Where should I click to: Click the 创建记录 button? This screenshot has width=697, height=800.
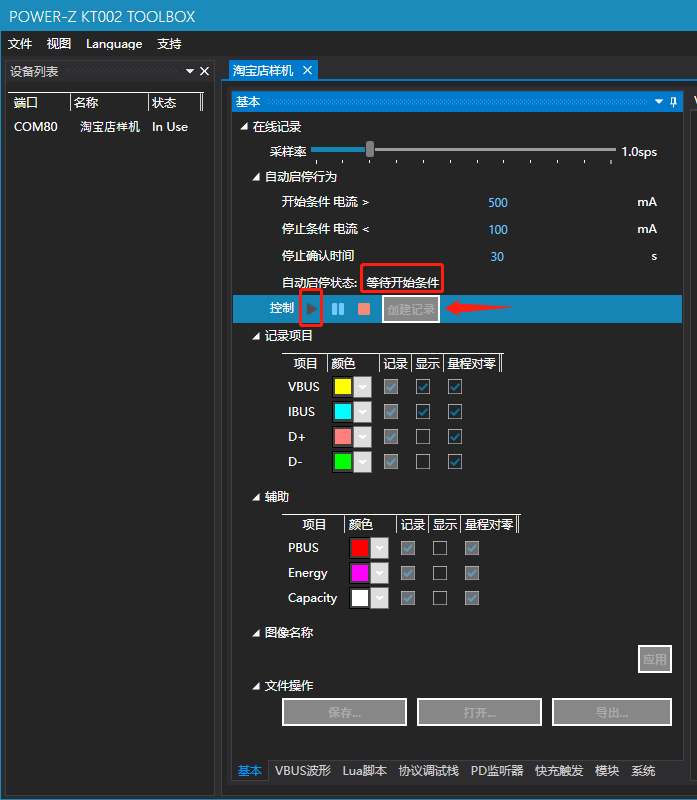(x=411, y=309)
